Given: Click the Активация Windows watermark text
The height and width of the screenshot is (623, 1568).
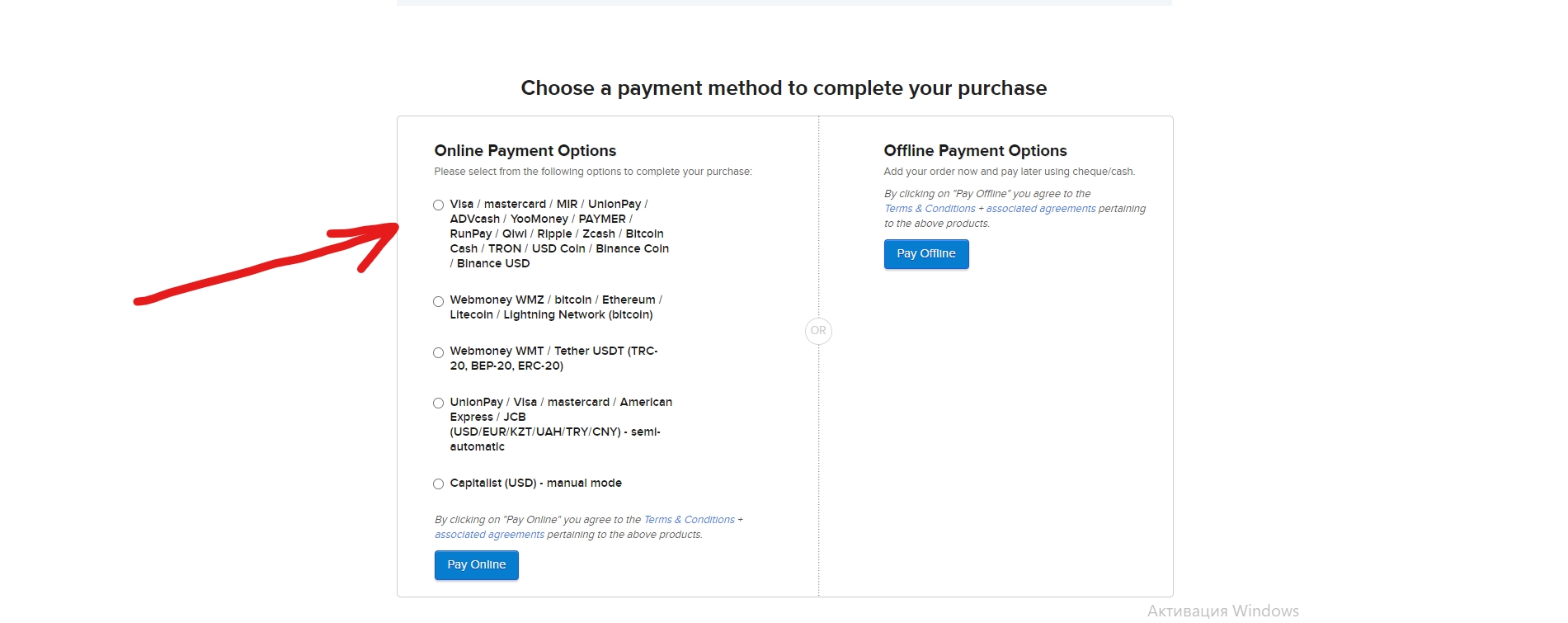Looking at the screenshot, I should pos(1222,611).
